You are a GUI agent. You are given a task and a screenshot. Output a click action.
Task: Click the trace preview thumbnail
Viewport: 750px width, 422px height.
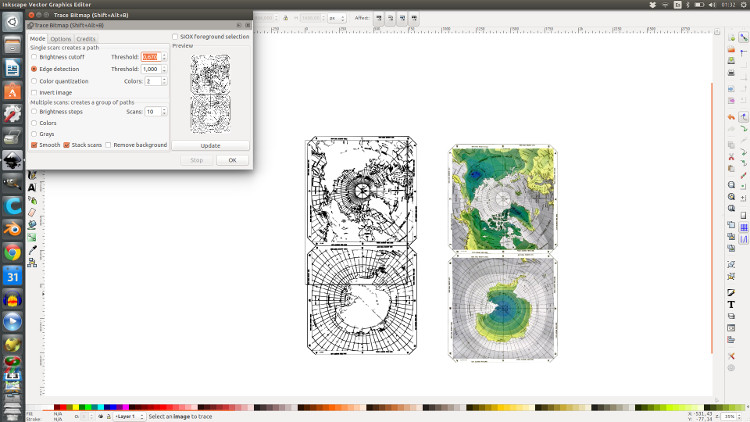[210, 94]
